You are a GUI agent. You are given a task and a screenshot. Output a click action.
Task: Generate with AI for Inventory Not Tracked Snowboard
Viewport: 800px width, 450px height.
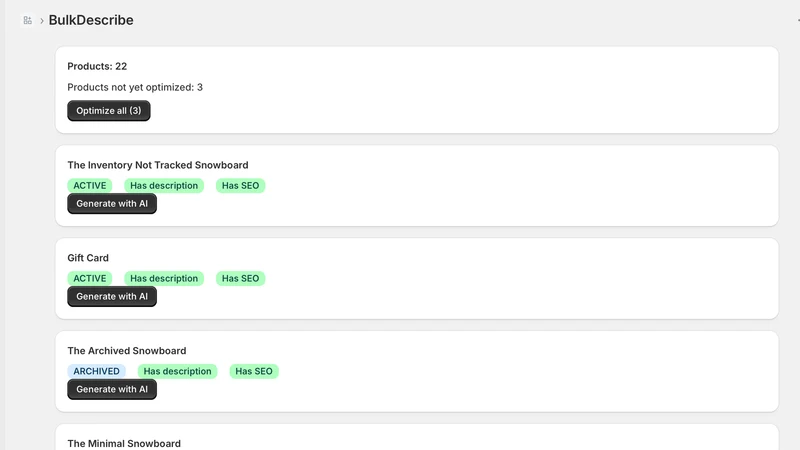(112, 204)
